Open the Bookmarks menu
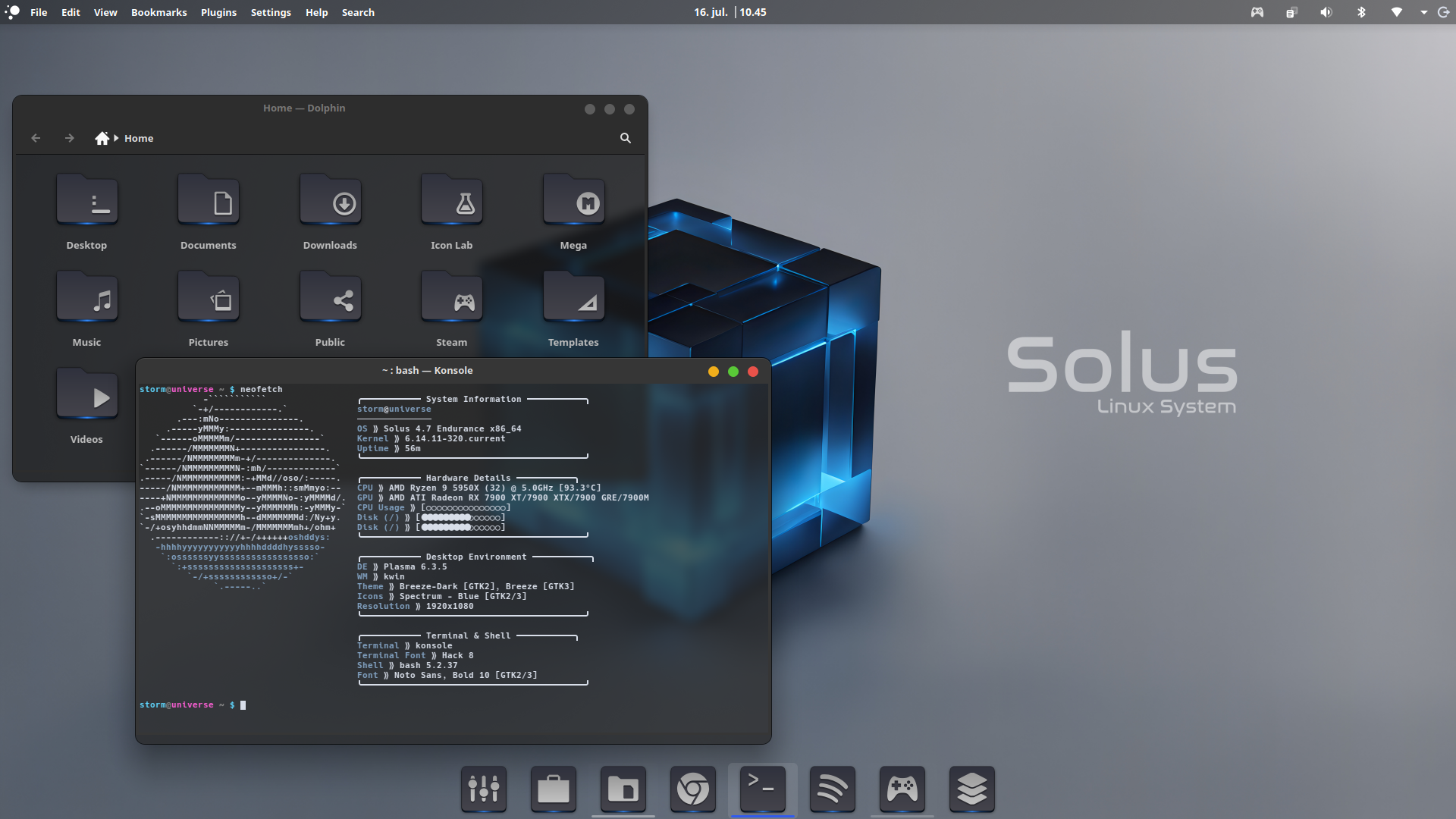Image resolution: width=1456 pixels, height=819 pixels. point(159,12)
